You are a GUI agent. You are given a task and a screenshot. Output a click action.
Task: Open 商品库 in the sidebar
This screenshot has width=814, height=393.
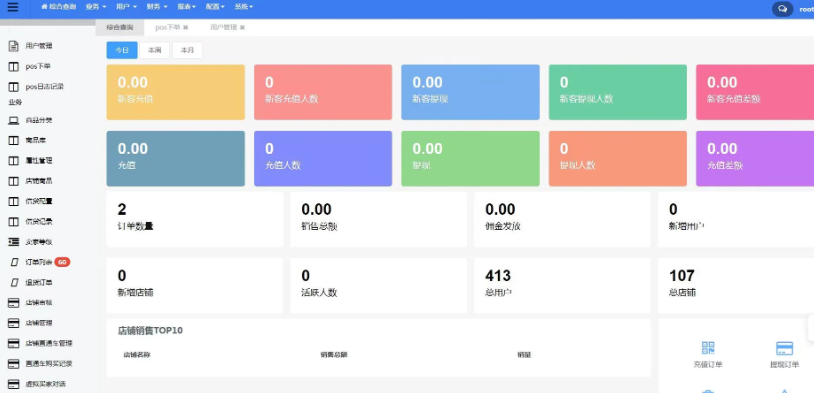click(36, 141)
